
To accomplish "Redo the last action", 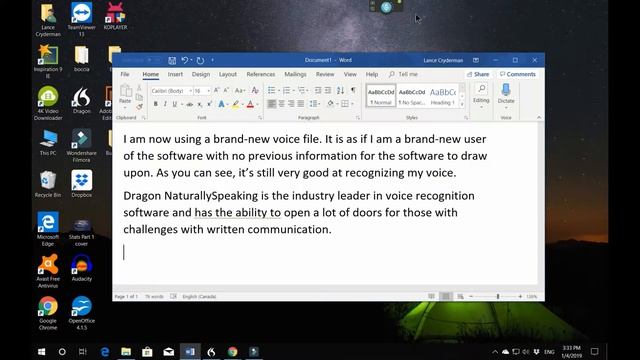I will tap(200, 60).
